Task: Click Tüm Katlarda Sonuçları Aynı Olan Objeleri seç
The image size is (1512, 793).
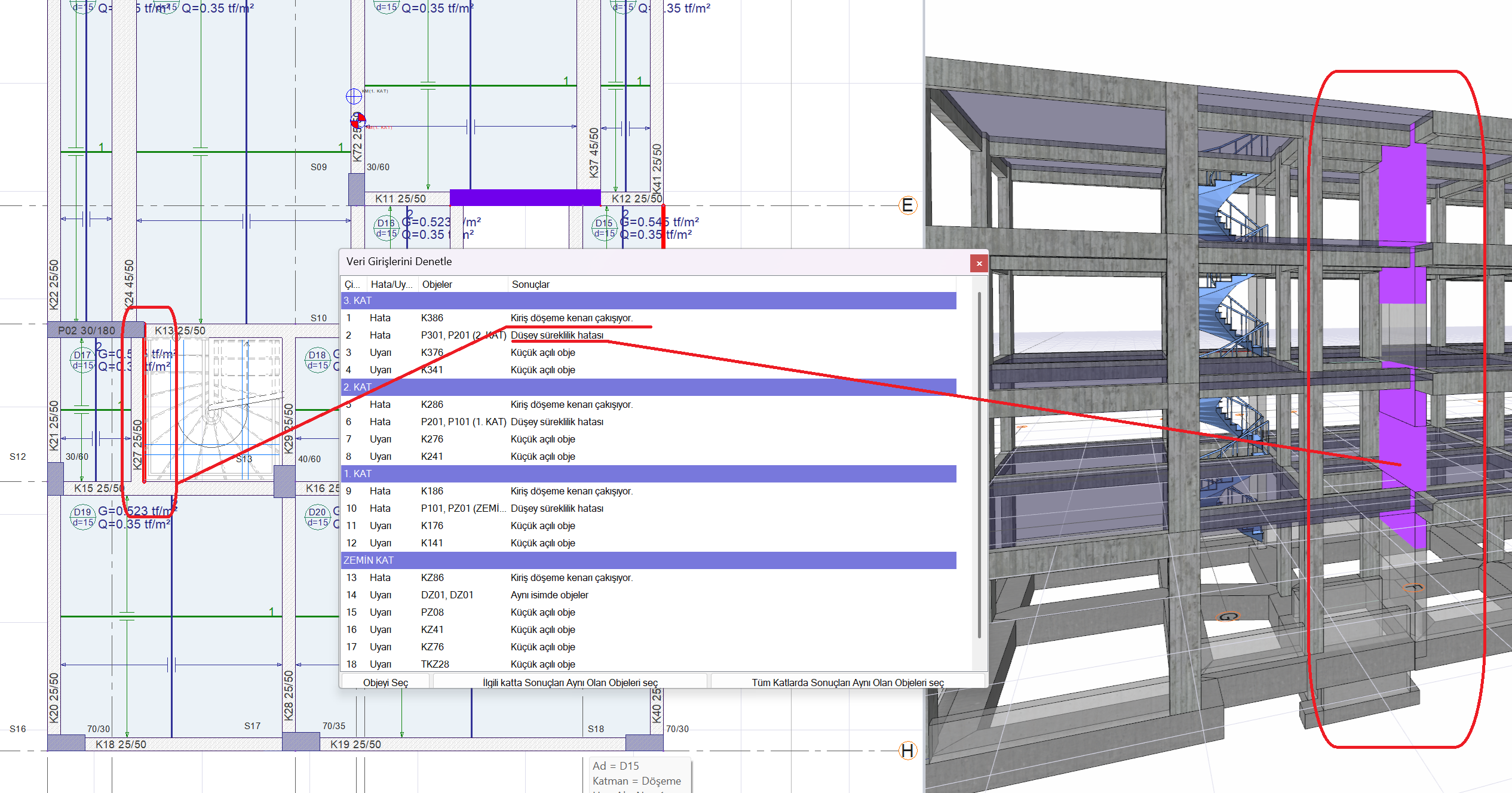Action: [848, 682]
